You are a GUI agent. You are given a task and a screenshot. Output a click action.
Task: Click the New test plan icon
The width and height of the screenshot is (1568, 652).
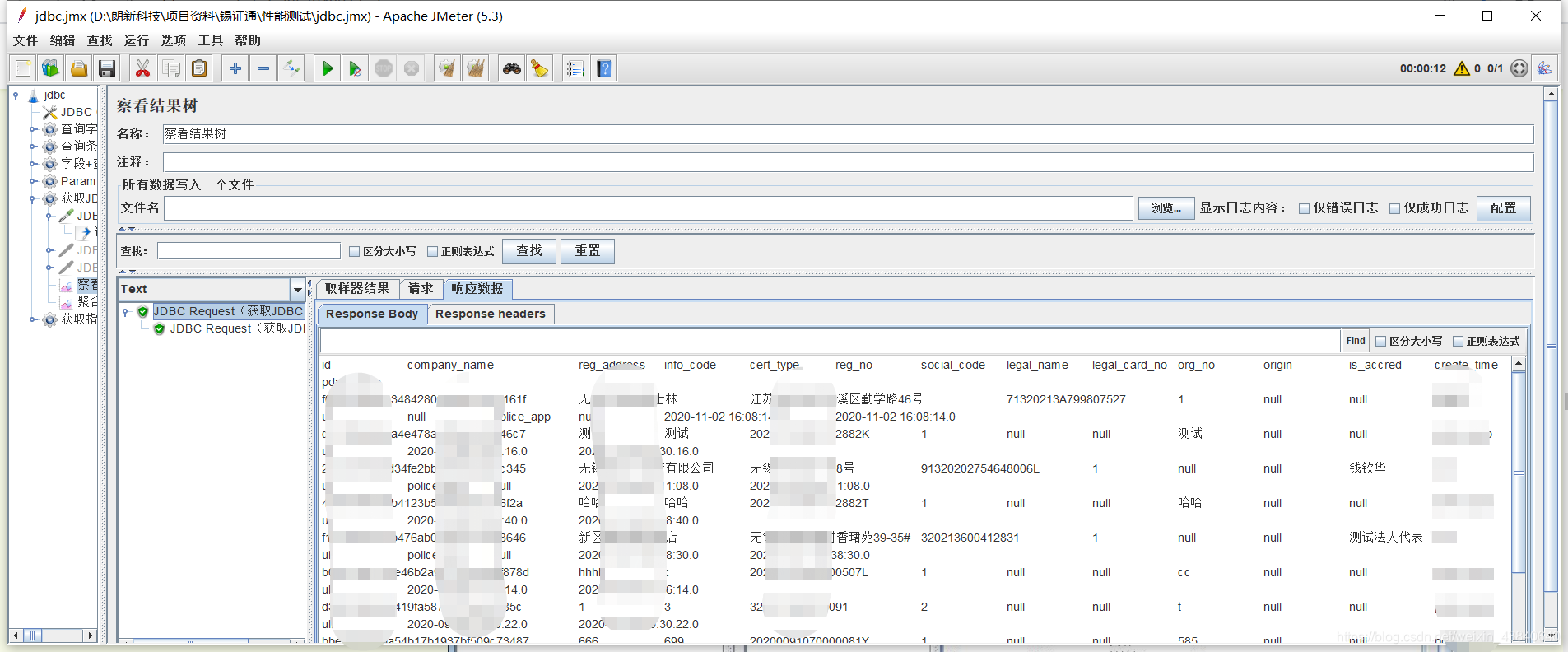[x=23, y=68]
